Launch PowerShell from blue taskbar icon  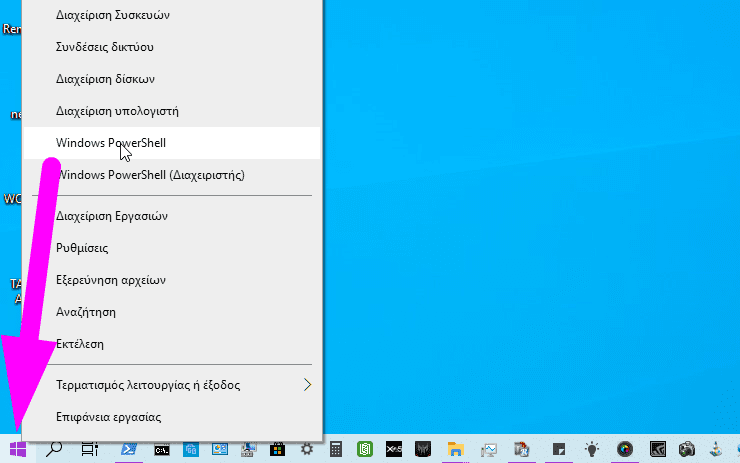(128, 449)
